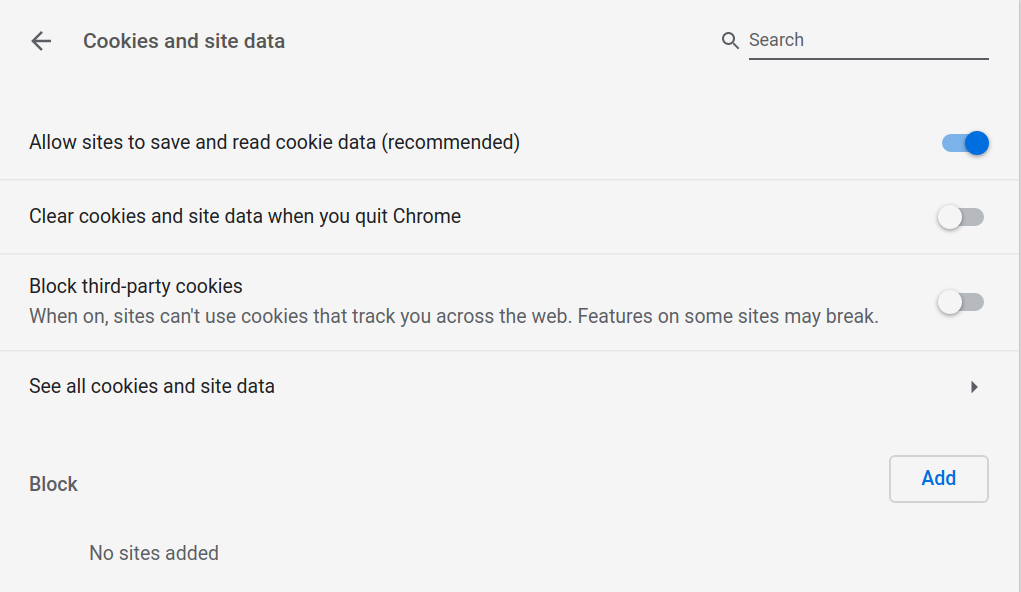Go back using the left arrow
Viewport: 1021px width, 592px height.
point(41,41)
